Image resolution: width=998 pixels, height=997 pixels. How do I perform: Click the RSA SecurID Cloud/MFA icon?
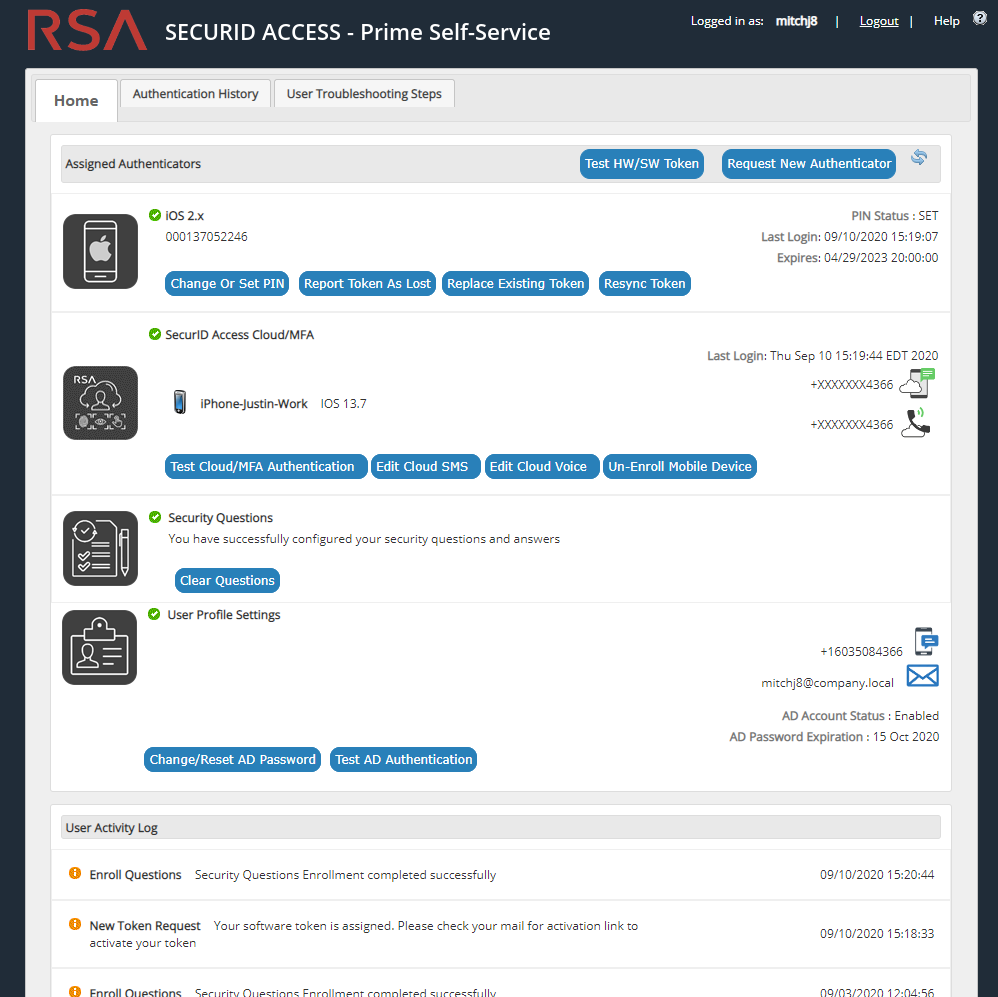(100, 403)
